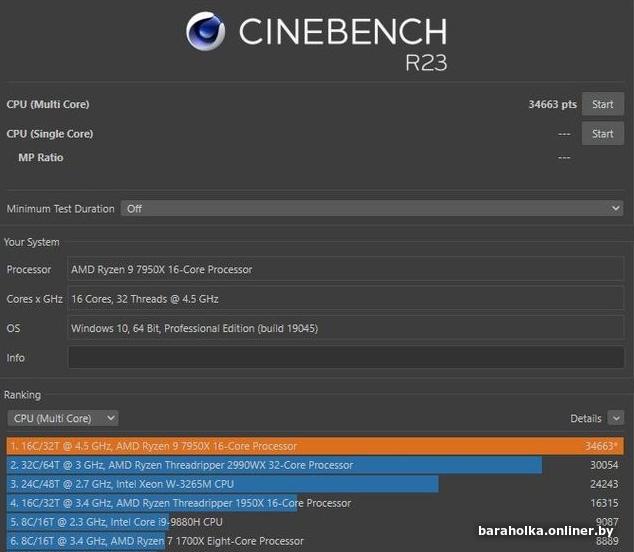Viewport: 634px width, 552px height.
Task: Click the OS Windows 10 field
Action: pos(346,328)
